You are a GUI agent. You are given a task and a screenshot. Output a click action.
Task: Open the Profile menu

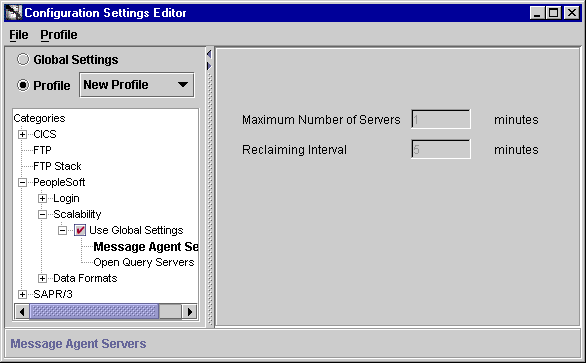tap(59, 35)
